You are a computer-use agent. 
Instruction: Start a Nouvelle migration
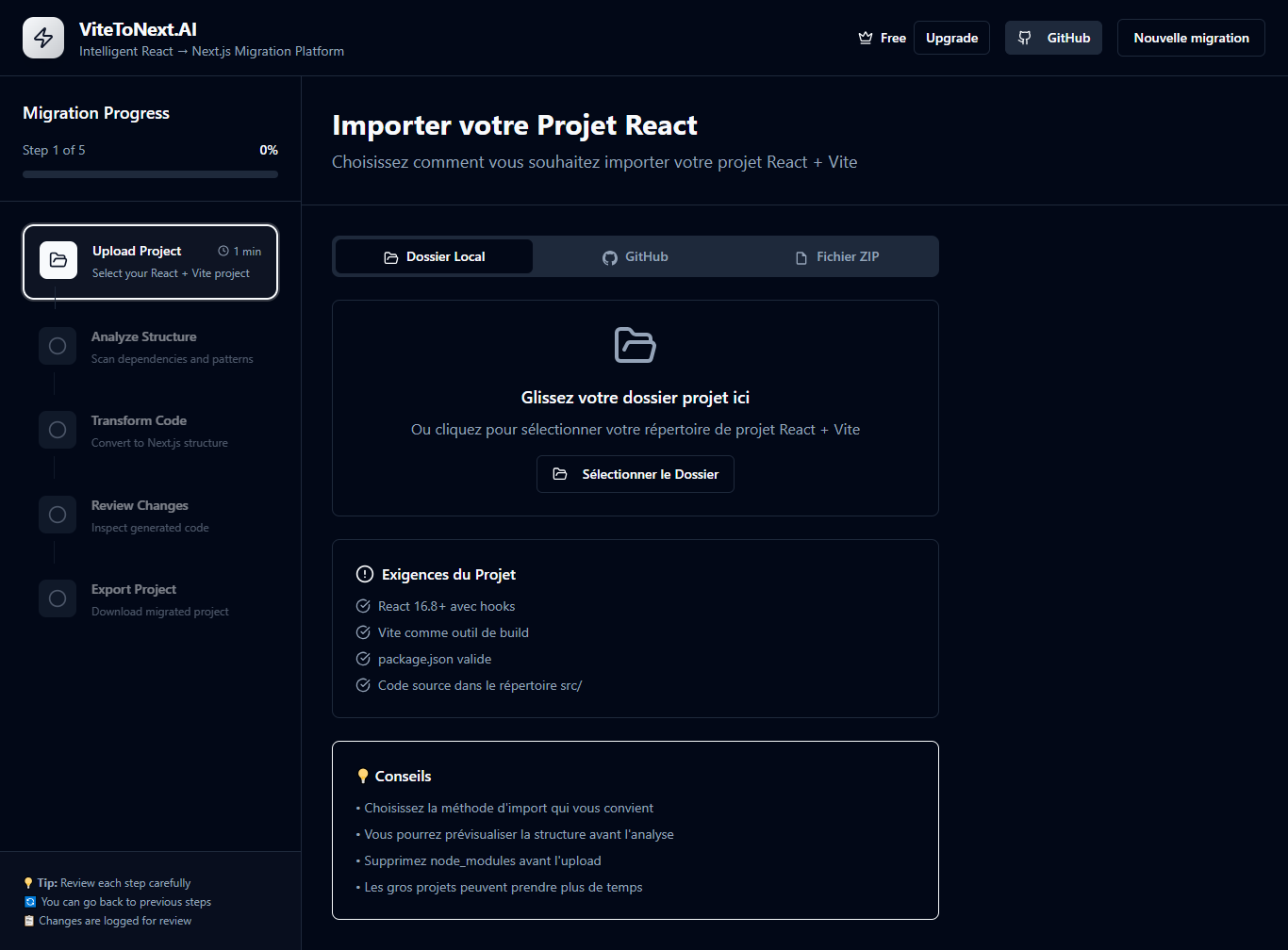pos(1191,38)
